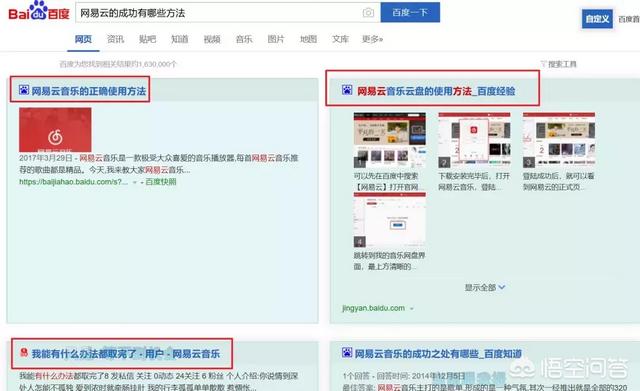Viewport: 640px width, 391px height.
Task: Expand arrow beside jingyan.baidu.com
Action: click(411, 309)
